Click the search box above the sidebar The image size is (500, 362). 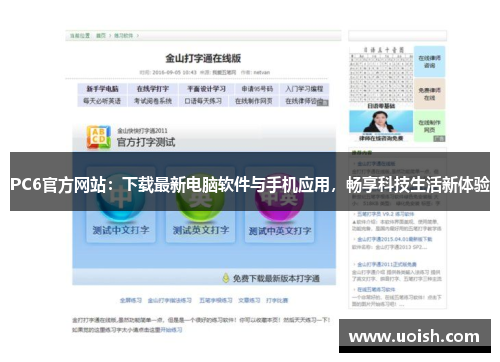397,36
